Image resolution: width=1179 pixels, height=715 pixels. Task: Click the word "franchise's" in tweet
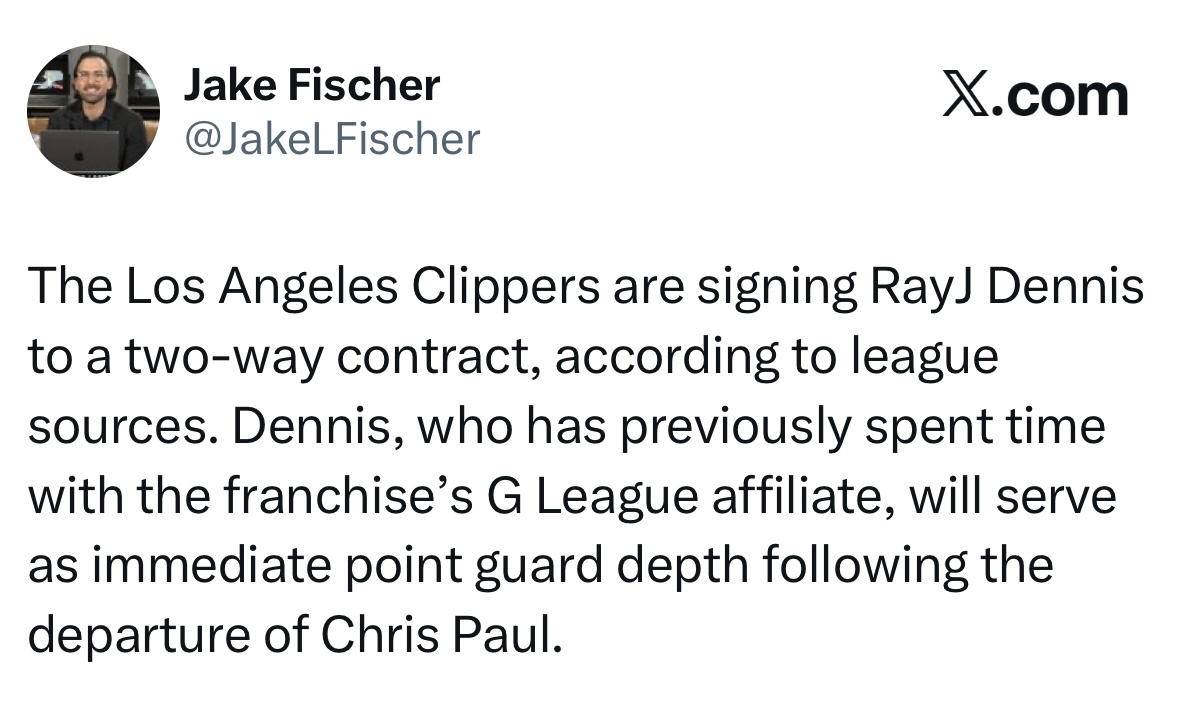tap(348, 497)
